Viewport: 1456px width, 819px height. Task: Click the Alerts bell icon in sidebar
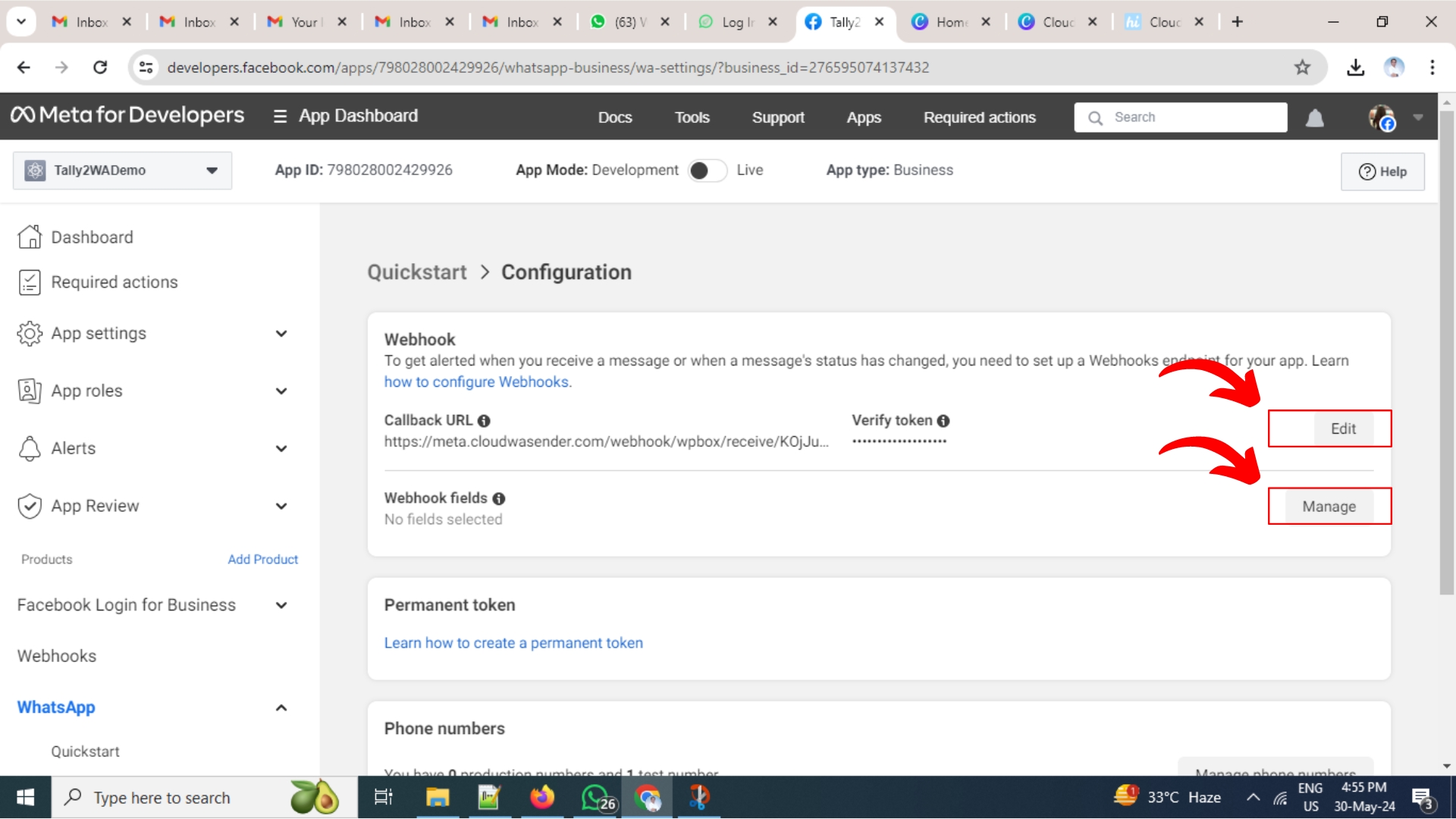[30, 448]
